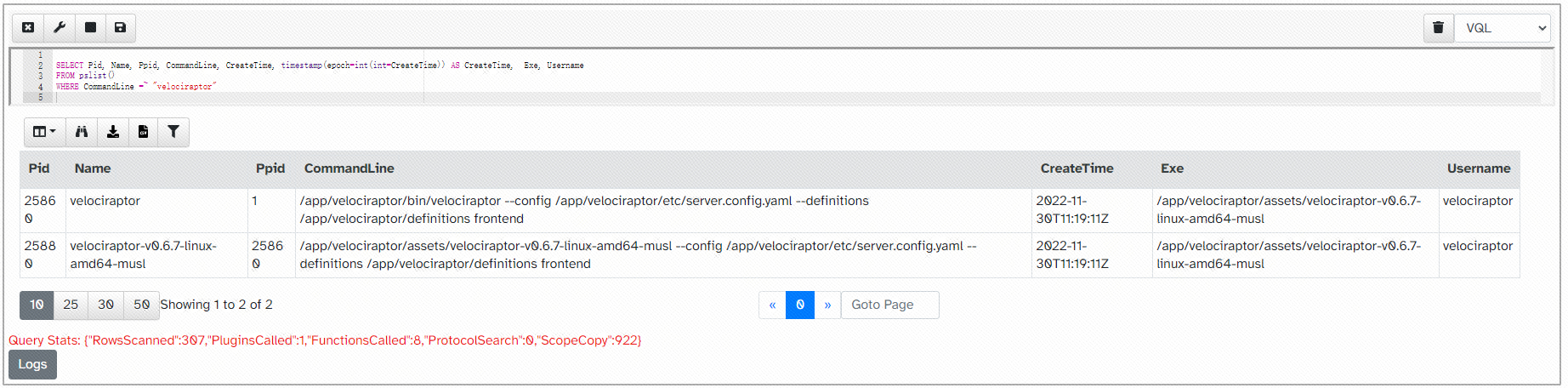1568x388 pixels.
Task: Click current page number 0 button
Action: [800, 305]
